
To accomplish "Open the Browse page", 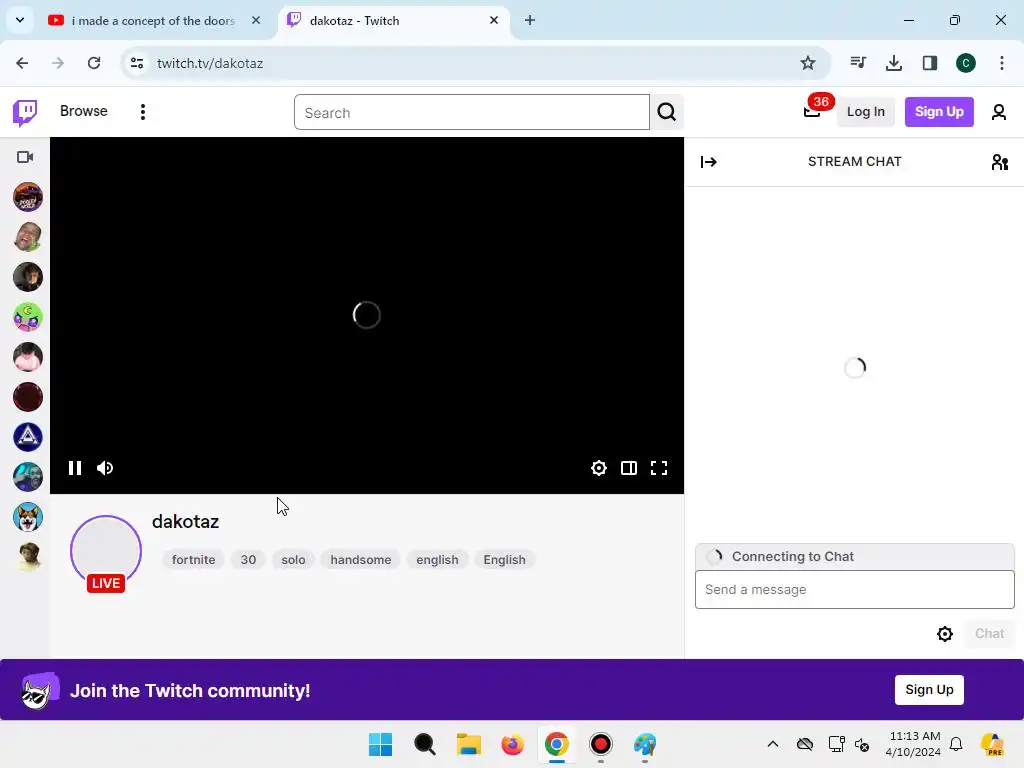I will coord(84,111).
